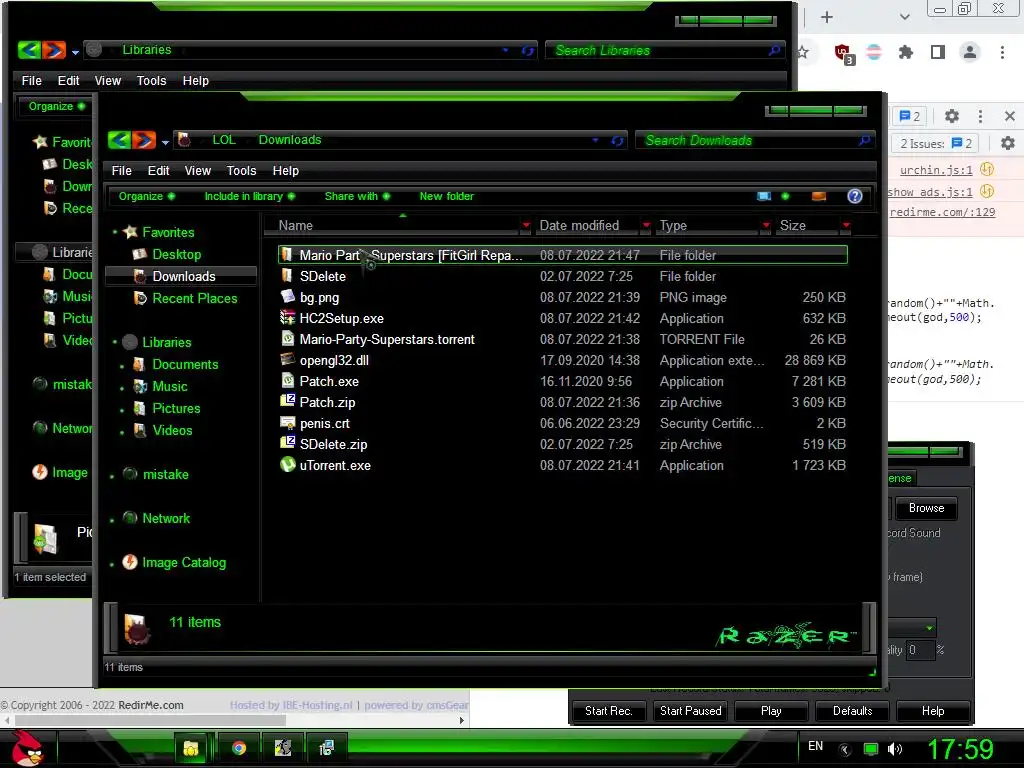Select Desktop in Favorites tree
The height and width of the screenshot is (768, 1024).
point(176,255)
